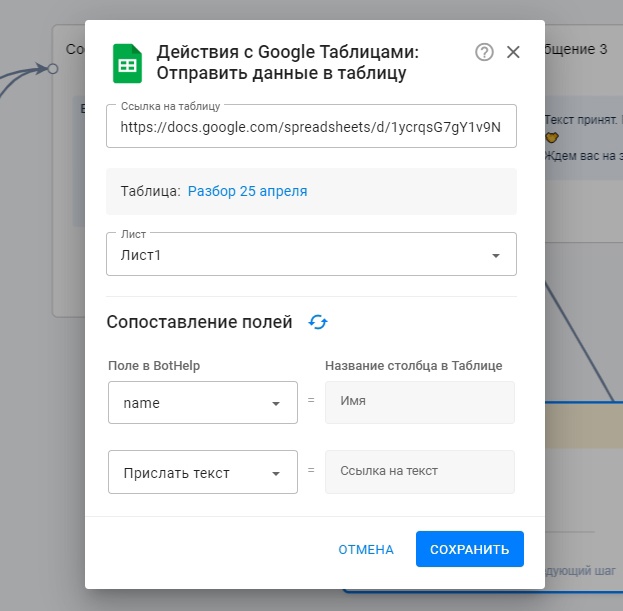Open help via the question mark icon
The height and width of the screenshot is (611, 623).
[x=484, y=52]
